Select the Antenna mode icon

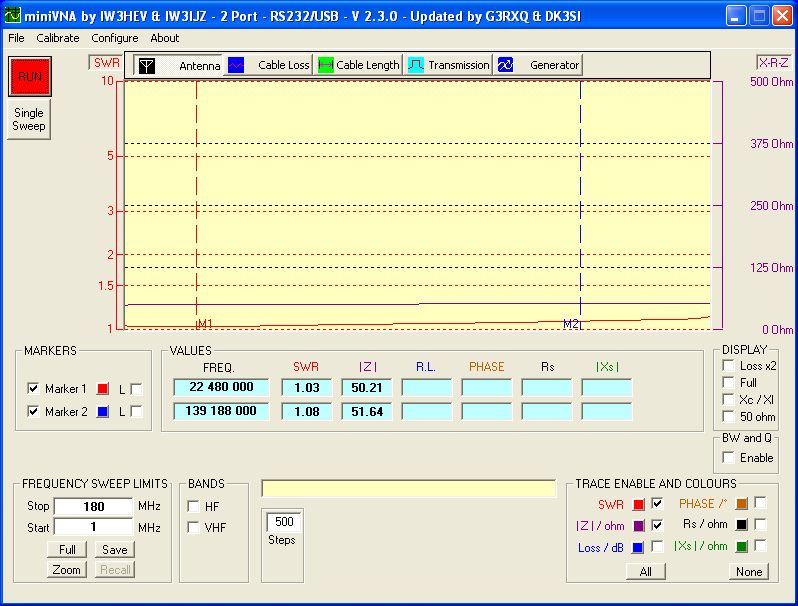coord(147,65)
